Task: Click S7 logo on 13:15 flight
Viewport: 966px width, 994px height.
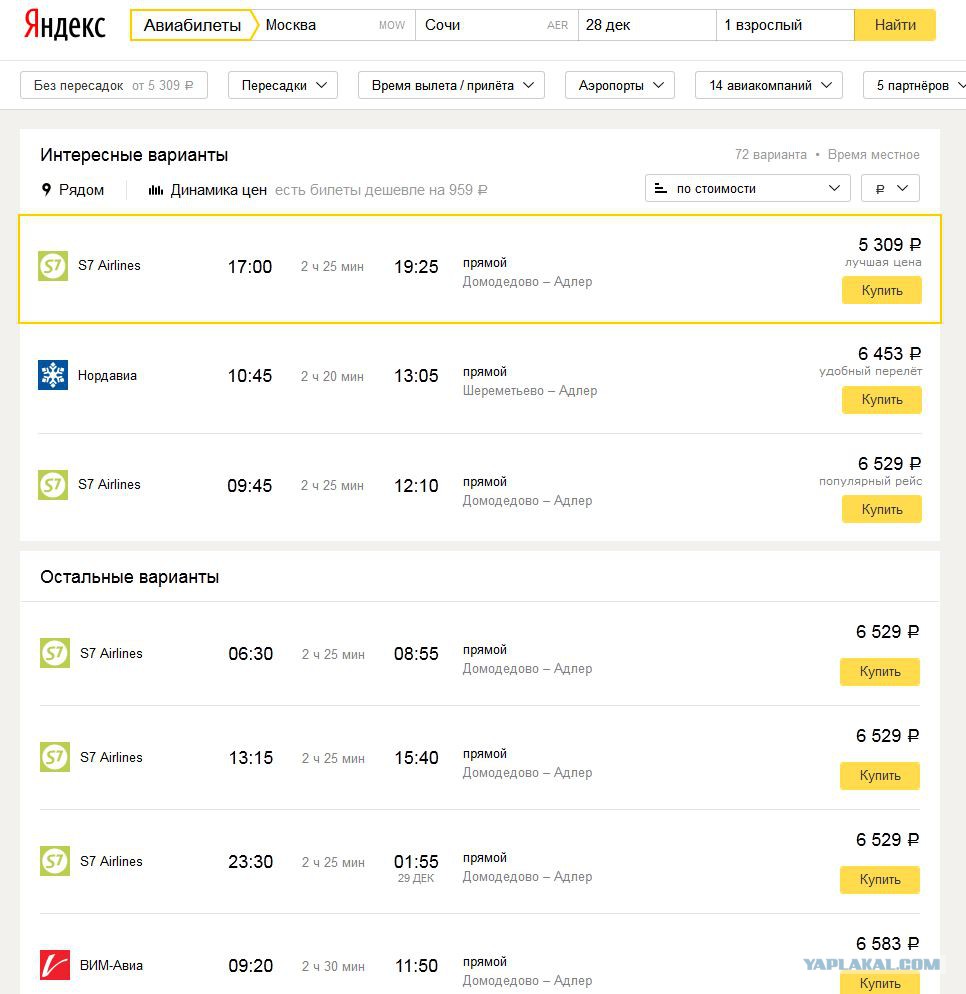Action: point(55,757)
